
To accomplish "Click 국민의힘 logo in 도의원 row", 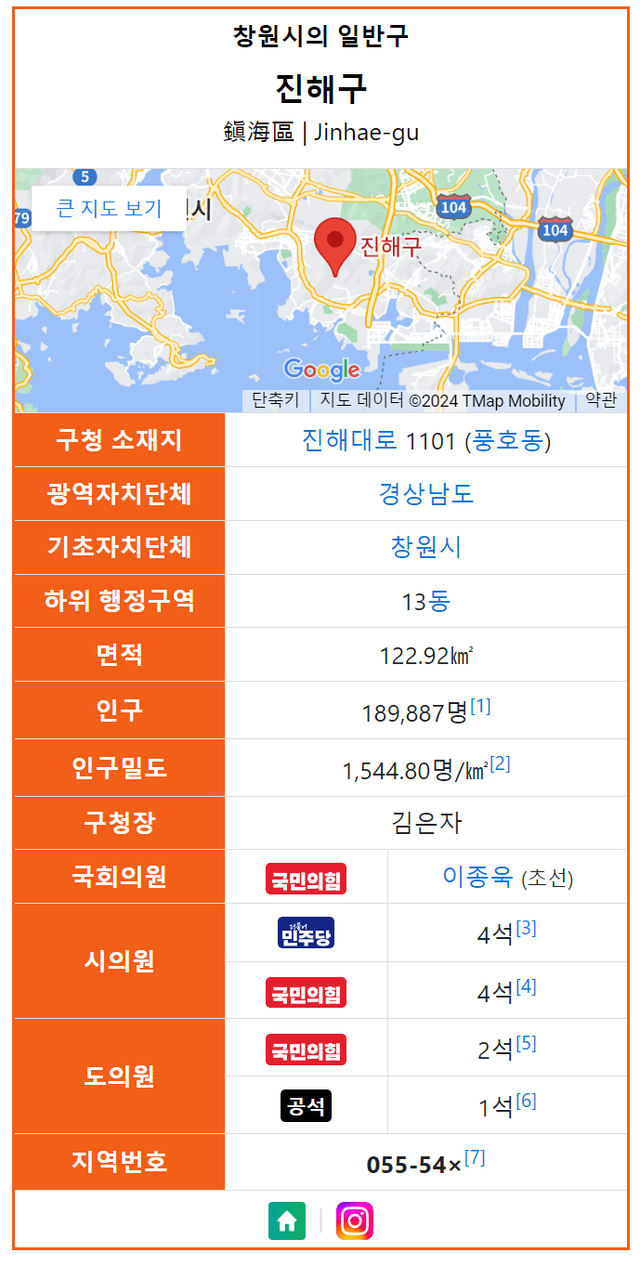I will [x=306, y=1049].
